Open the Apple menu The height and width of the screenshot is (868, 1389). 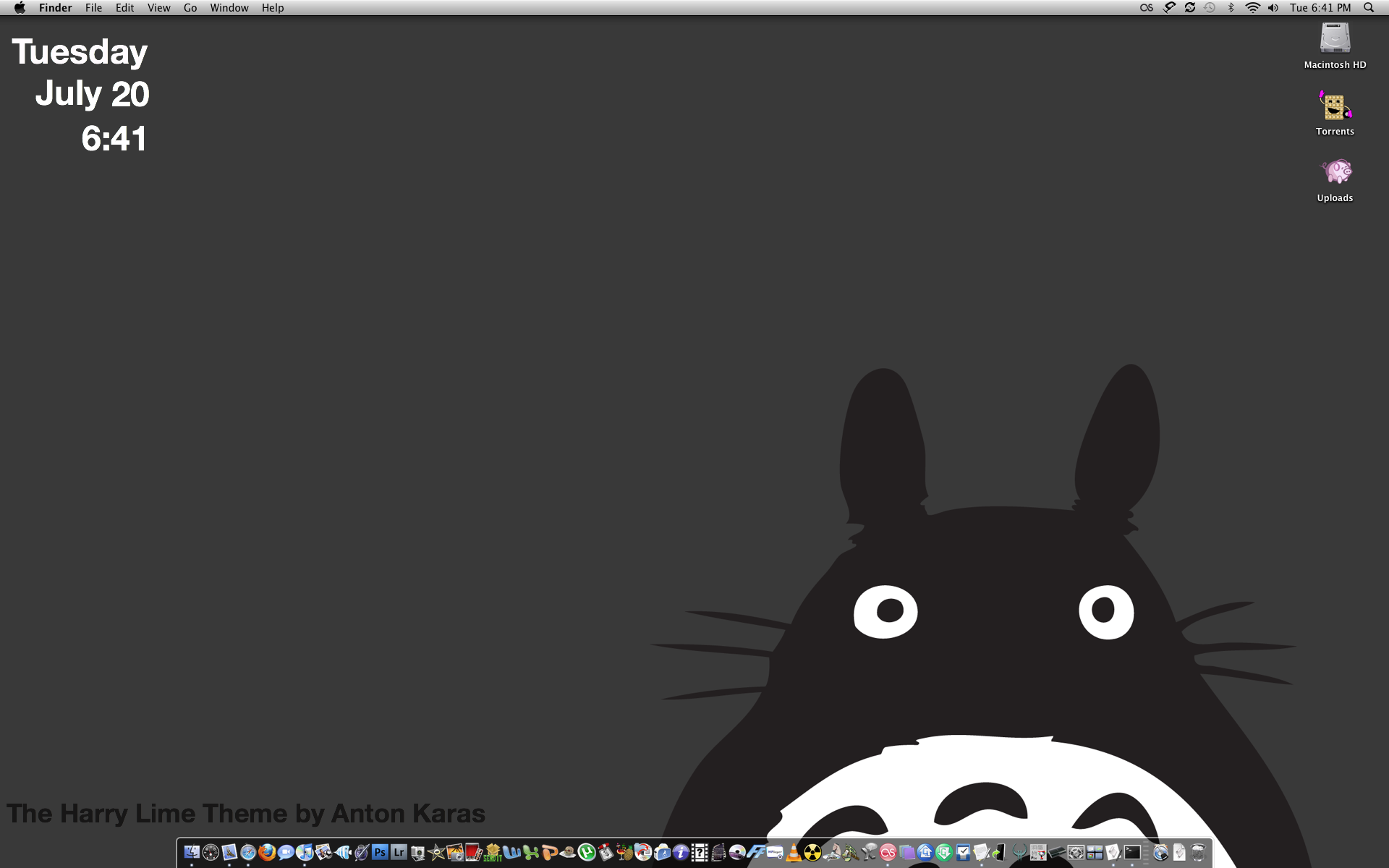(20, 8)
